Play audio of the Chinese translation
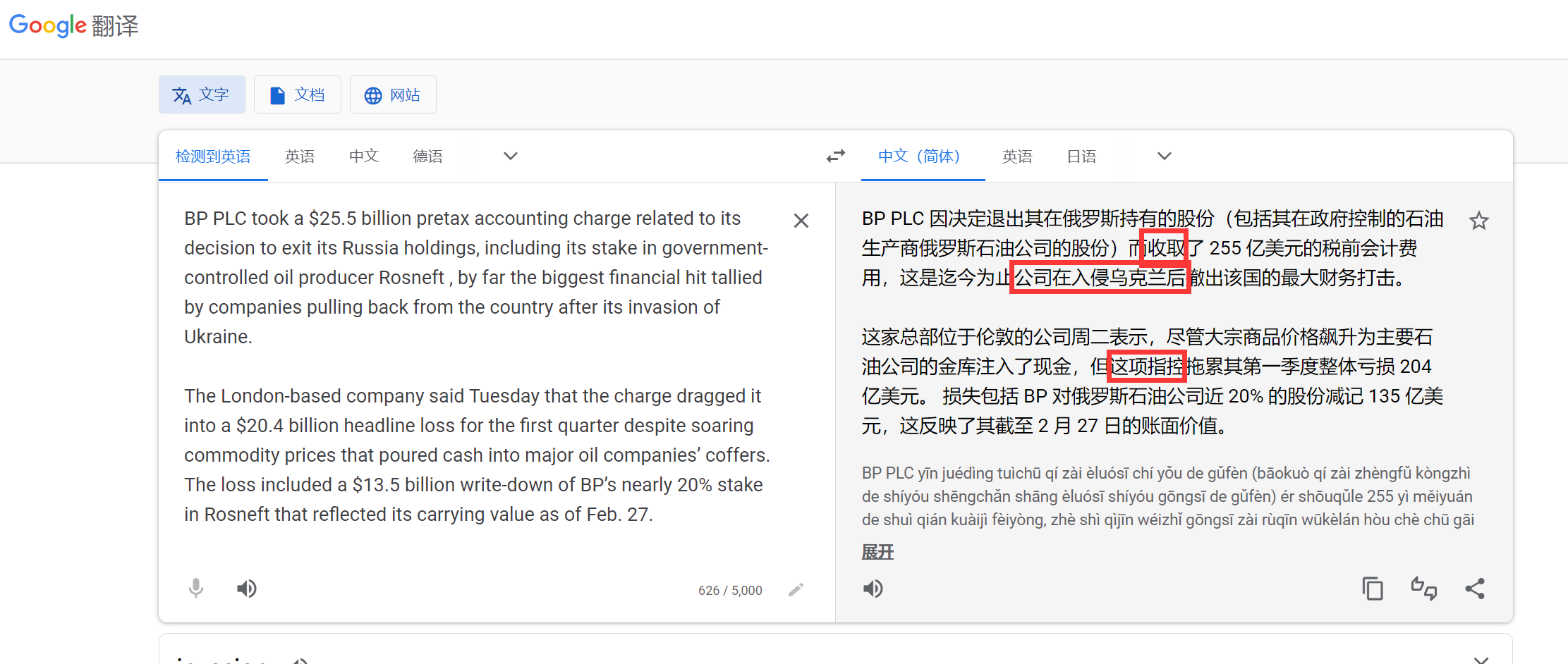The width and height of the screenshot is (1568, 664). [873, 589]
